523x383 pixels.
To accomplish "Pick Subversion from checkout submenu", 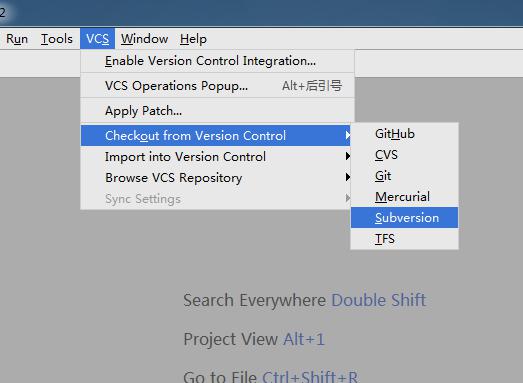I will [404, 218].
